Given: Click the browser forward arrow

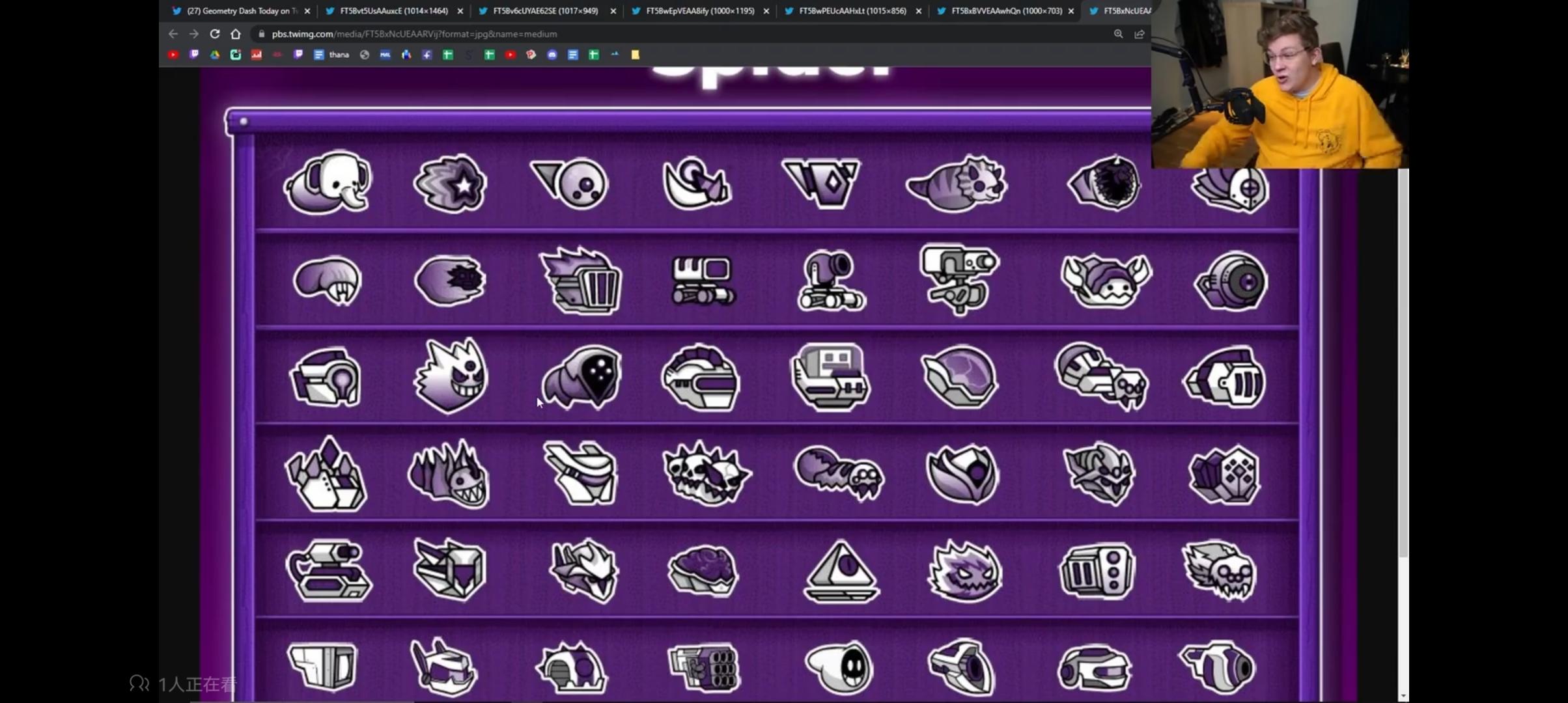Looking at the screenshot, I should (194, 34).
